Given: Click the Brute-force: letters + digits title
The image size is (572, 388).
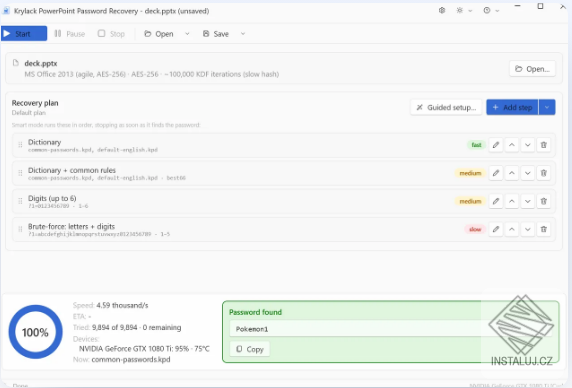Looking at the screenshot, I should [x=72, y=226].
